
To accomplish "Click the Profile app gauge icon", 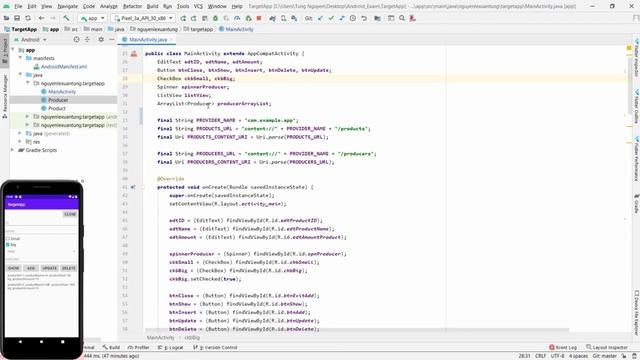I will pyautogui.click(x=237, y=18).
